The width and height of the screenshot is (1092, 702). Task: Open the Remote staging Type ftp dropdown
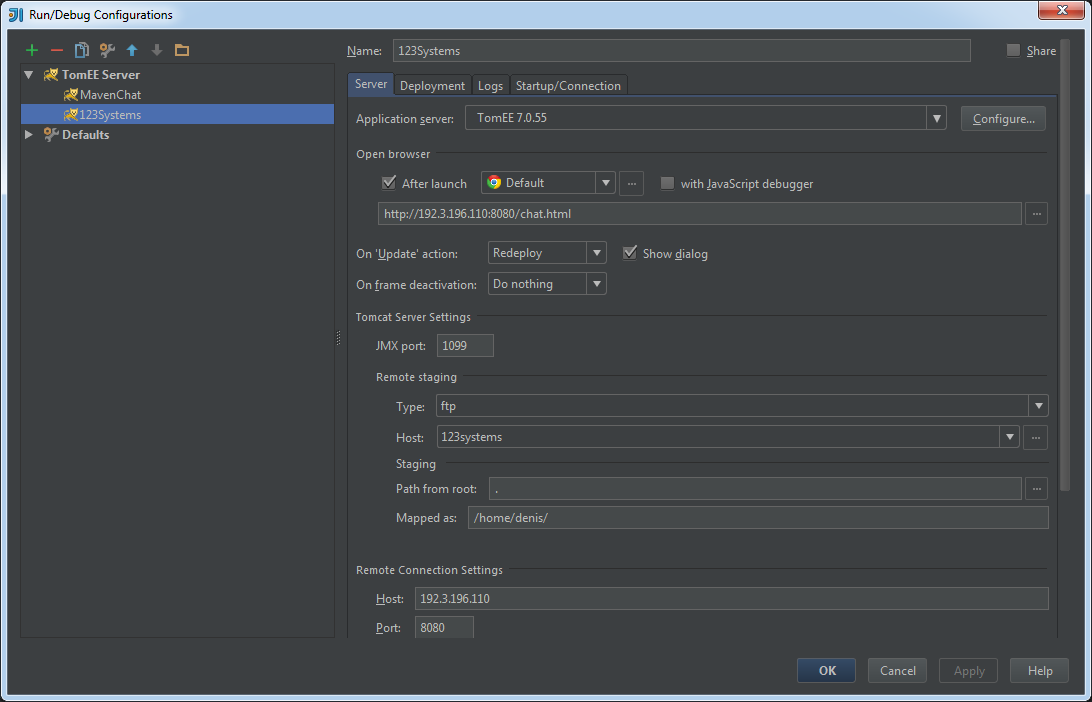coord(1038,406)
